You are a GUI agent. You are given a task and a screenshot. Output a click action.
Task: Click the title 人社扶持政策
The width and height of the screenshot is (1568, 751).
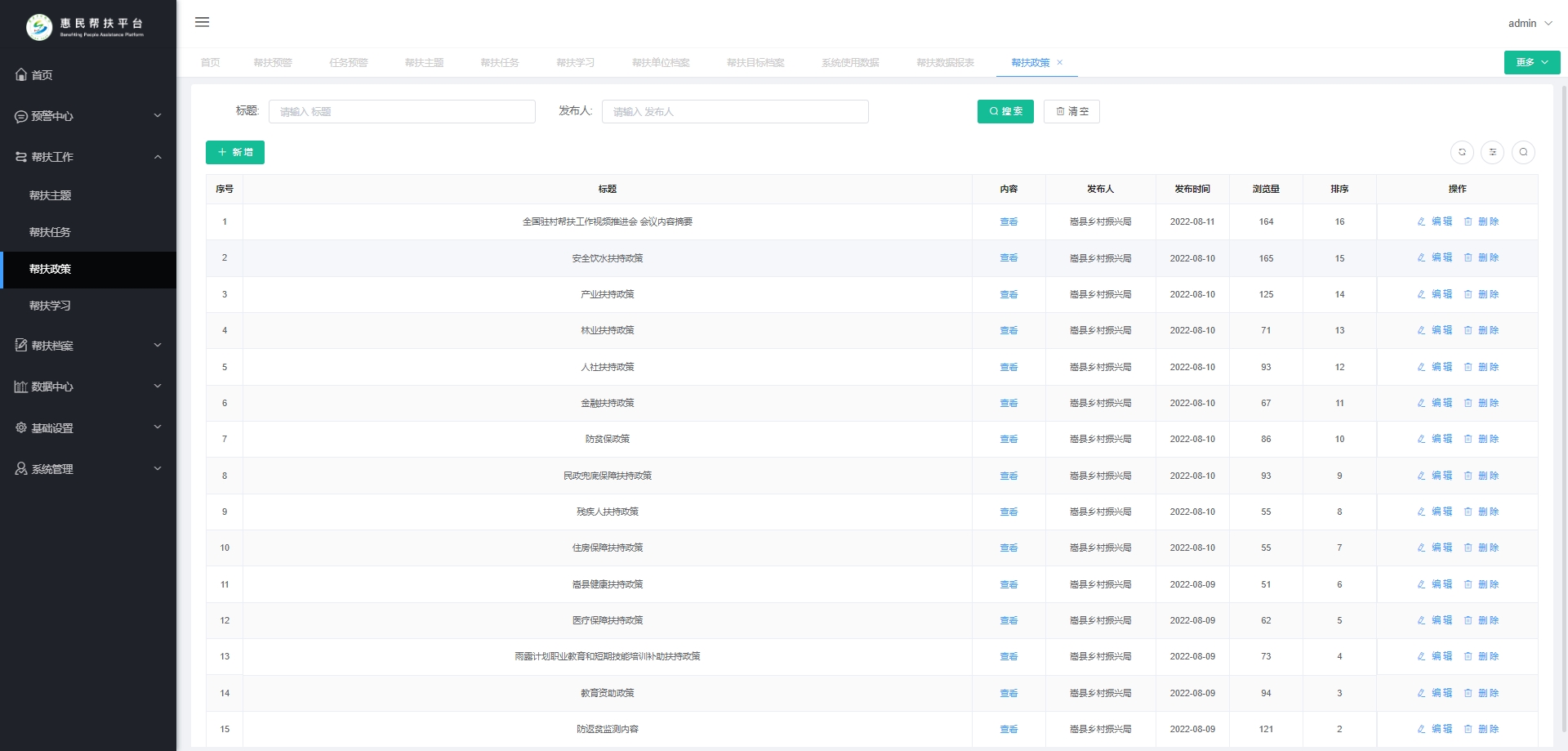[x=608, y=367]
